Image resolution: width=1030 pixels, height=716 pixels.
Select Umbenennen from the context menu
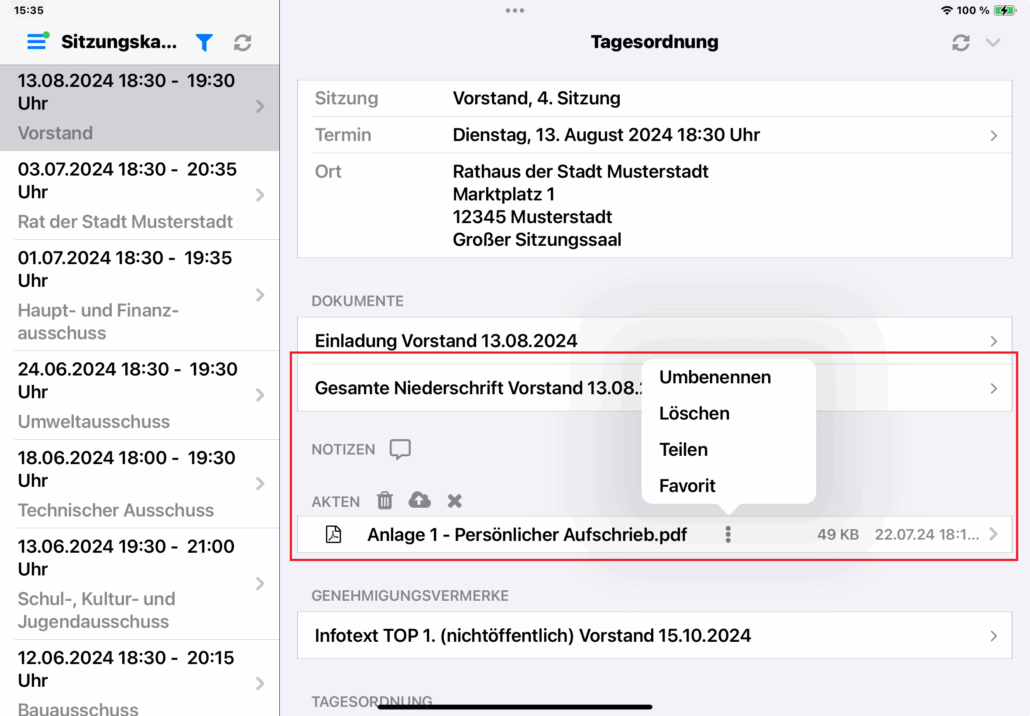tap(715, 377)
